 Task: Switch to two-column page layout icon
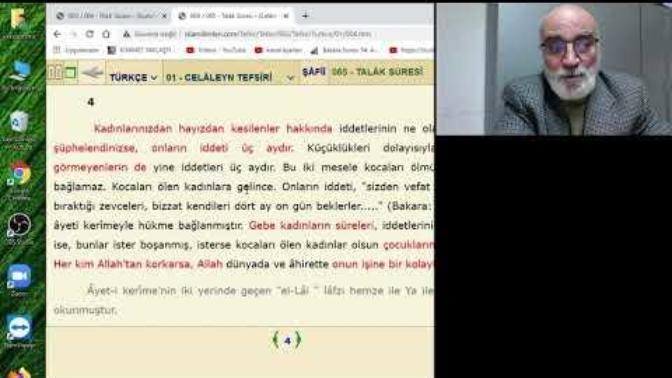(x=55, y=72)
